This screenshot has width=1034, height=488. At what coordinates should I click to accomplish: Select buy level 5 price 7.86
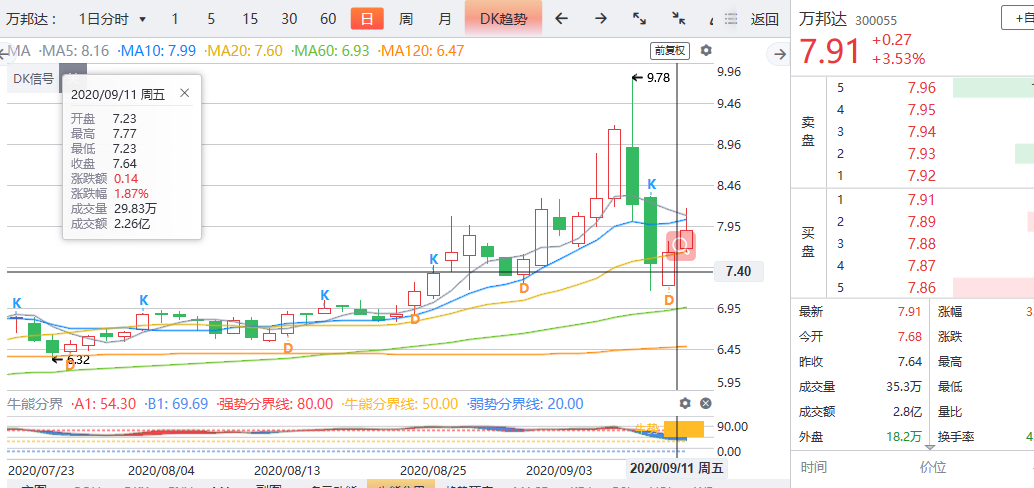921,288
